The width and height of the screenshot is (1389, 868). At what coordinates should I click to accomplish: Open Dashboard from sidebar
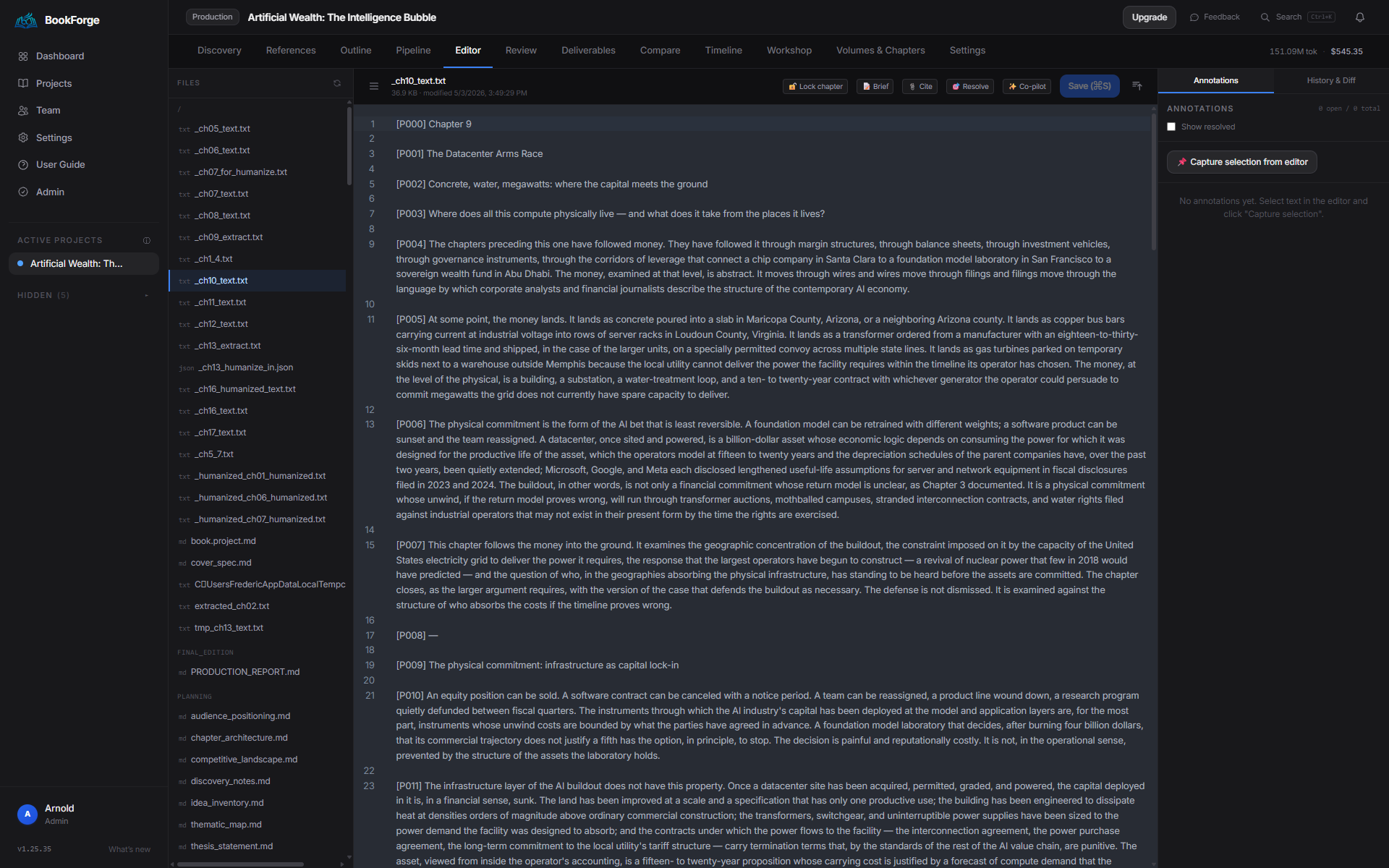pos(60,56)
